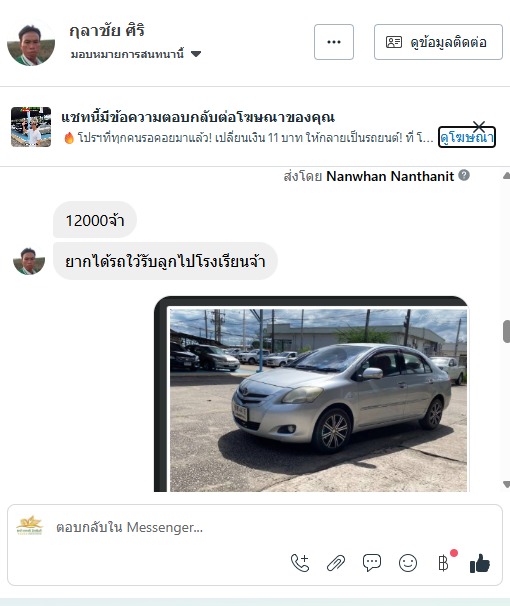
Task: Open กุลาชัย ศิริ profile picture in header
Action: [31, 42]
